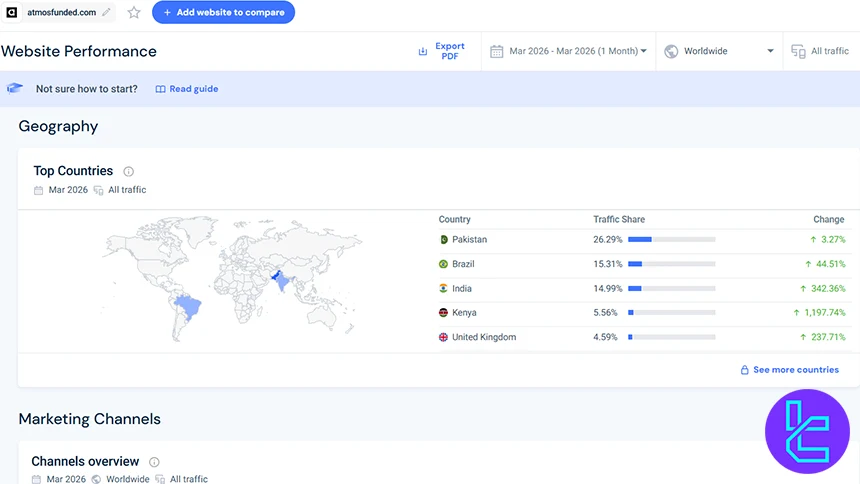Click the Export PDF download icon
Image resolution: width=860 pixels, height=484 pixels.
click(423, 51)
